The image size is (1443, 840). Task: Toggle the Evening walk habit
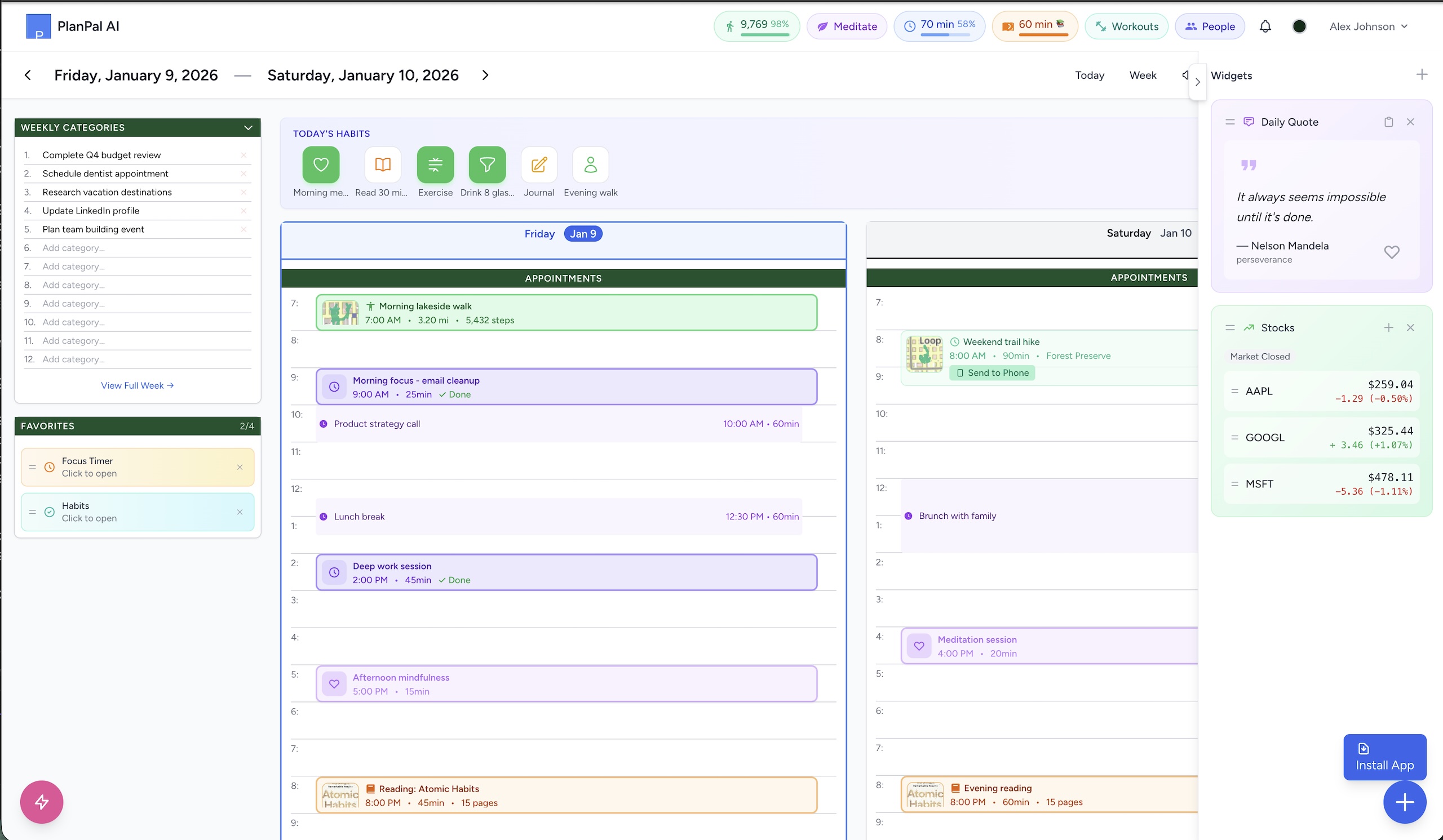click(590, 165)
